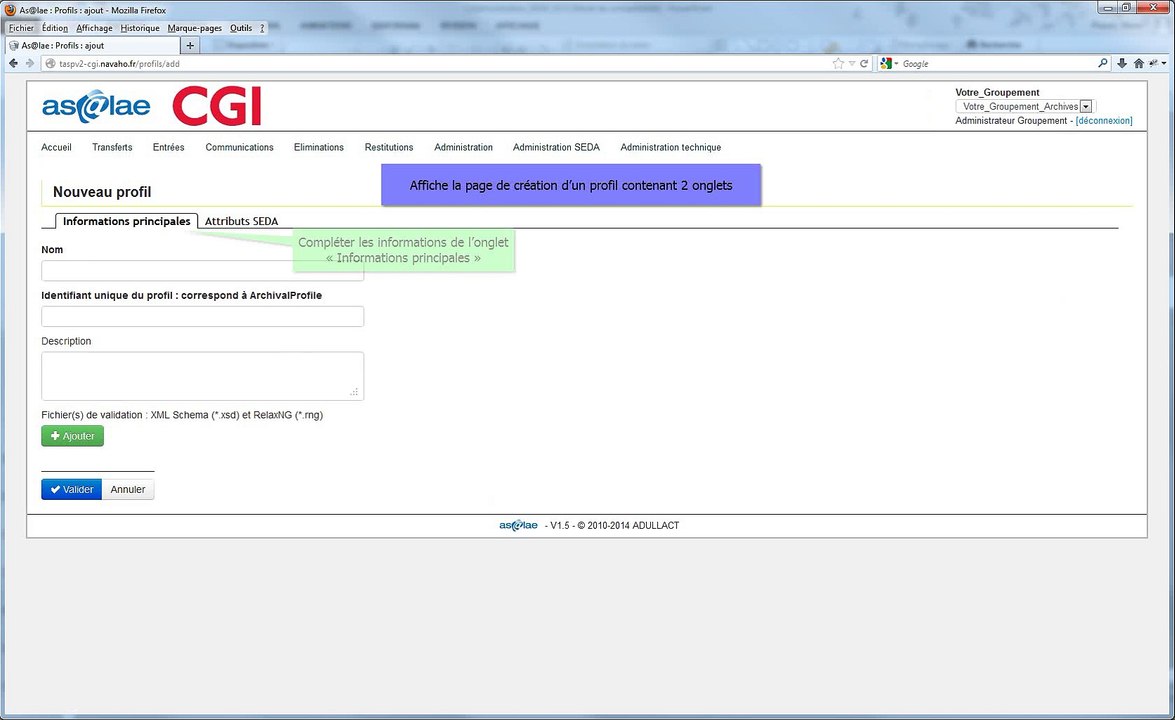Open Fichier menu
1175x720 pixels.
click(x=21, y=28)
